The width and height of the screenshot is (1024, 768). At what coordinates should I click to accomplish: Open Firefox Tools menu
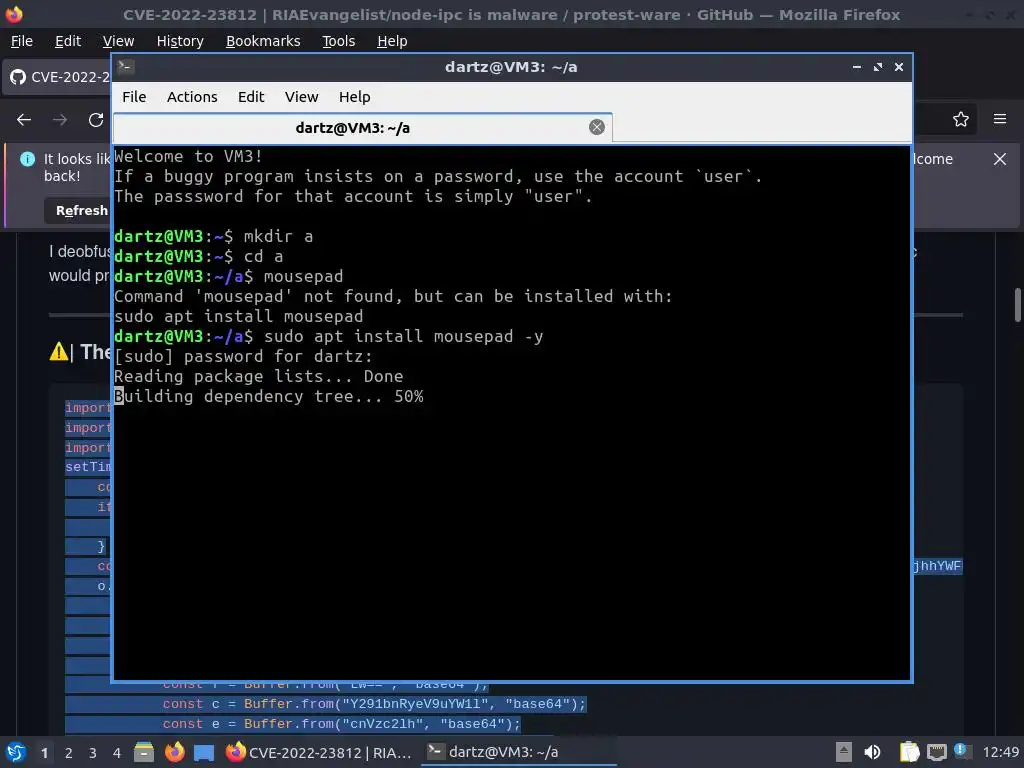[x=338, y=41]
